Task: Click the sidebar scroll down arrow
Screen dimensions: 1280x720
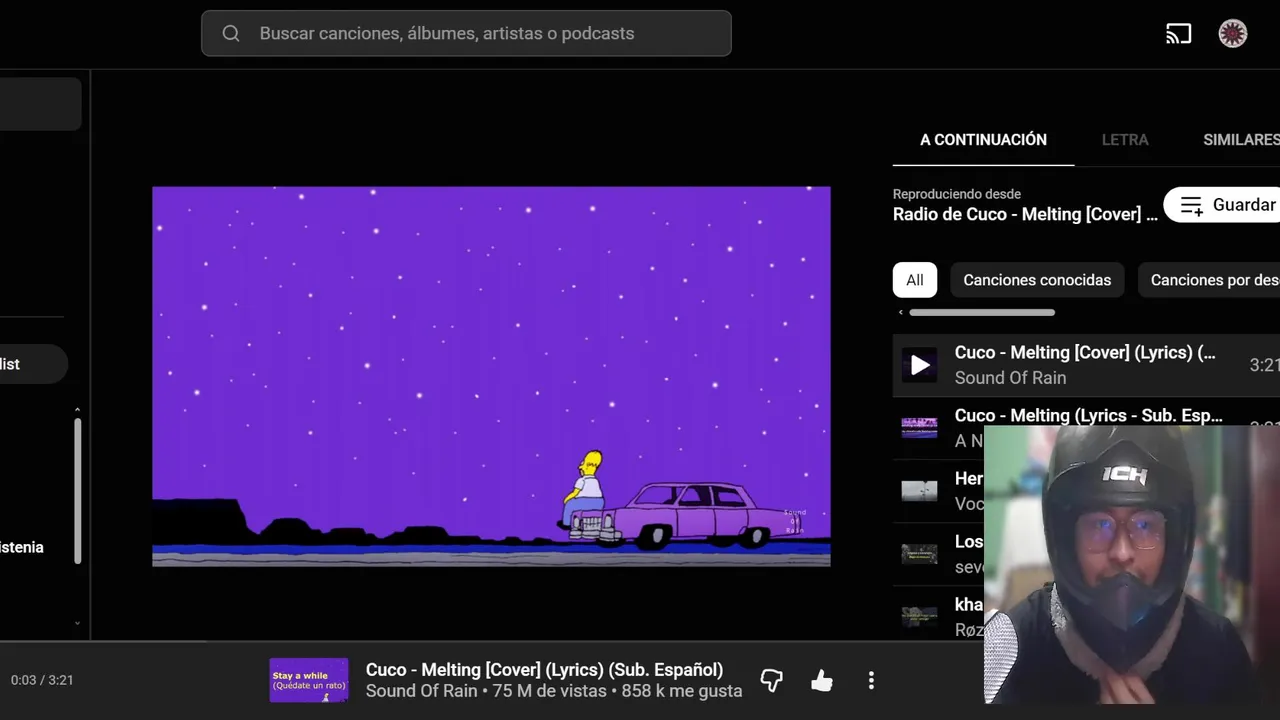Action: coord(77,624)
